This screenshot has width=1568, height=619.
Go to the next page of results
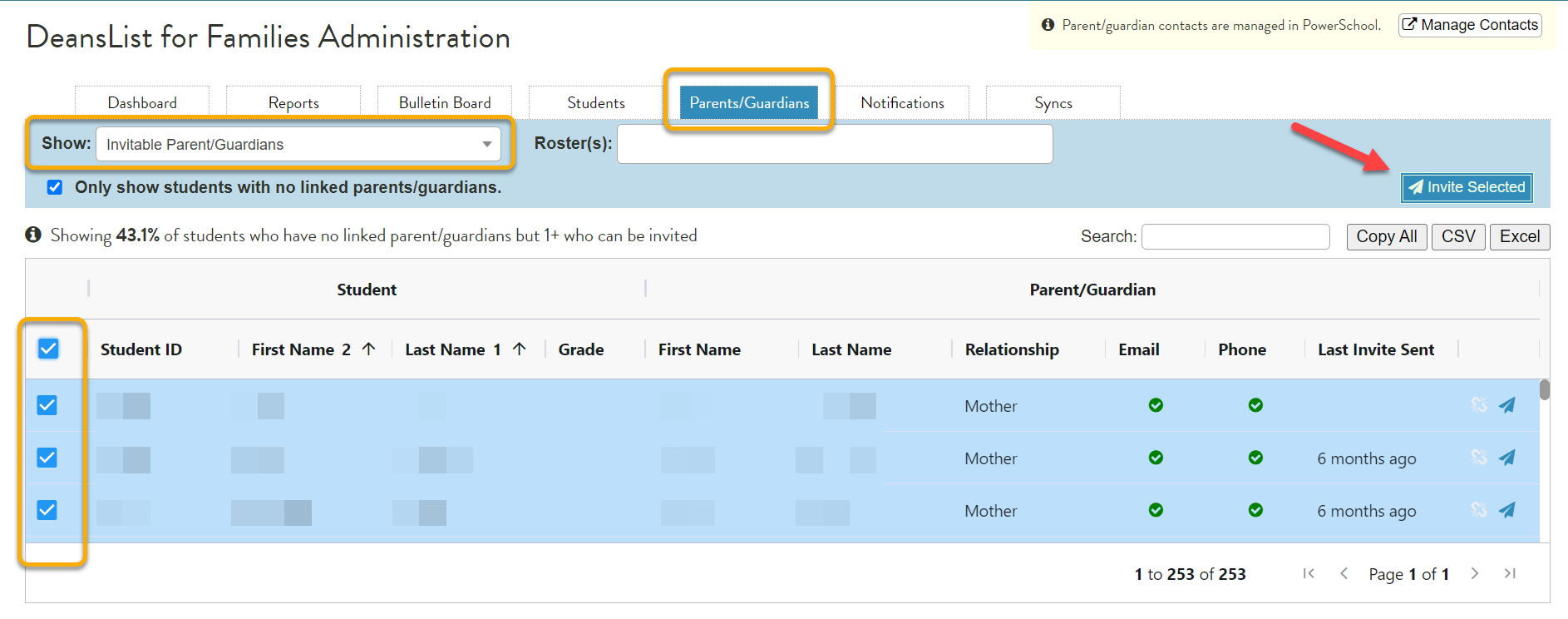coord(1475,573)
